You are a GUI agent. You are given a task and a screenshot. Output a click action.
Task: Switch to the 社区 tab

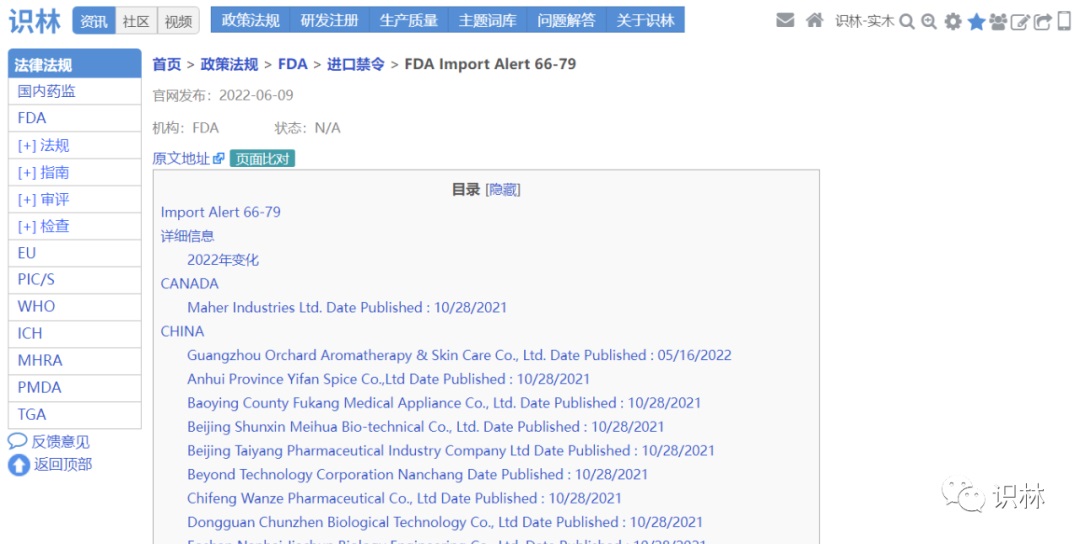tap(136, 21)
